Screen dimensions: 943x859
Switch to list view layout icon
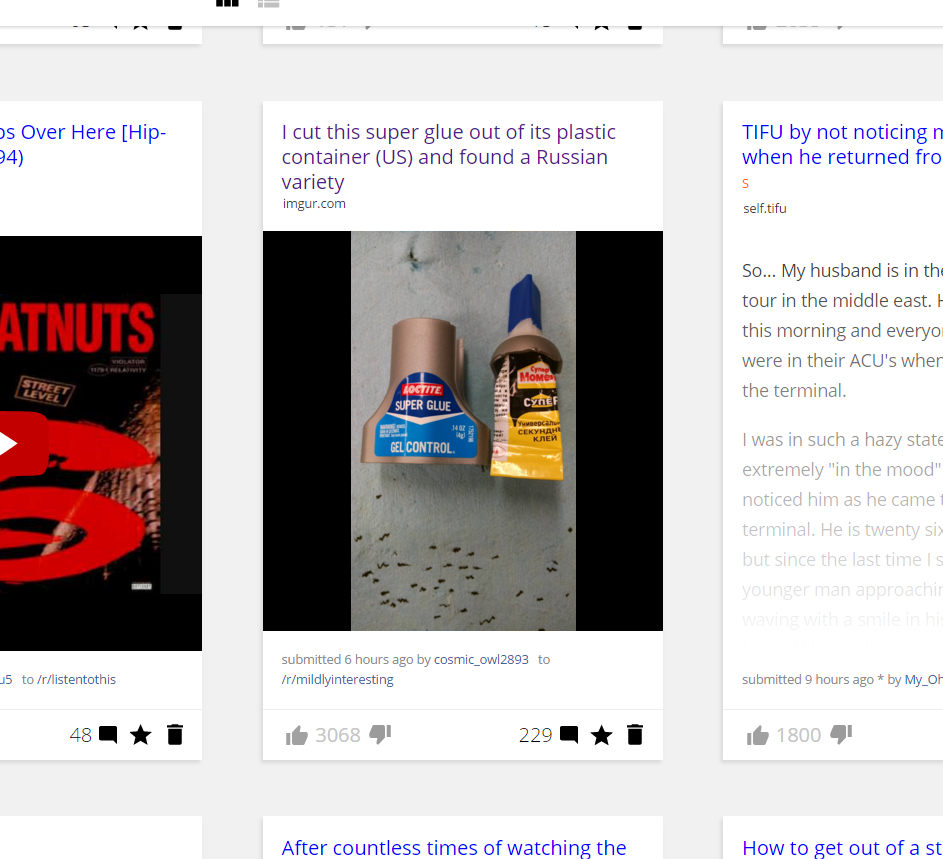268,3
